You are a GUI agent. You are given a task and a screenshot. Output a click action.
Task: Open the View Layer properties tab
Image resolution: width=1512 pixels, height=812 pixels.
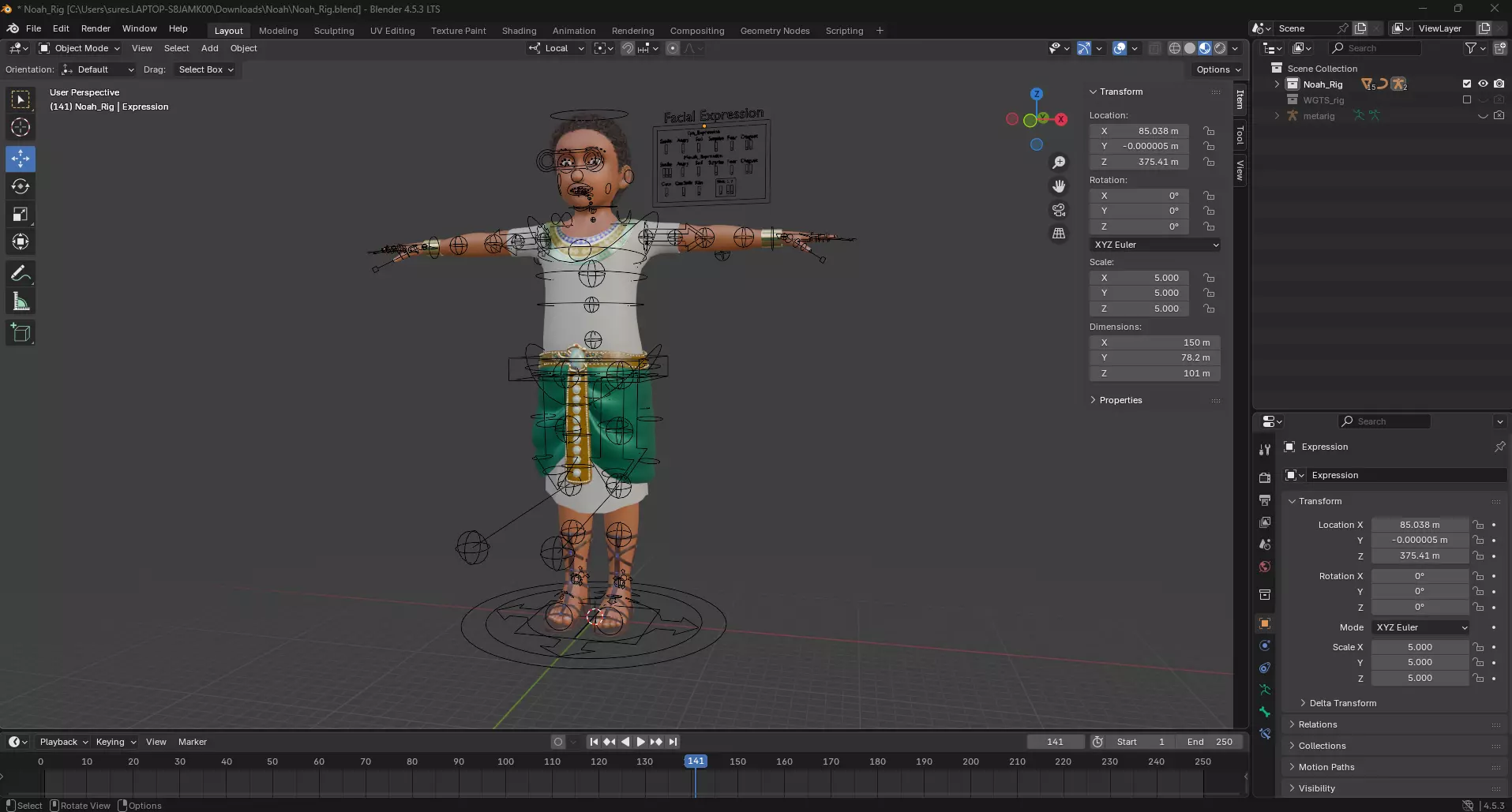pos(1265,522)
